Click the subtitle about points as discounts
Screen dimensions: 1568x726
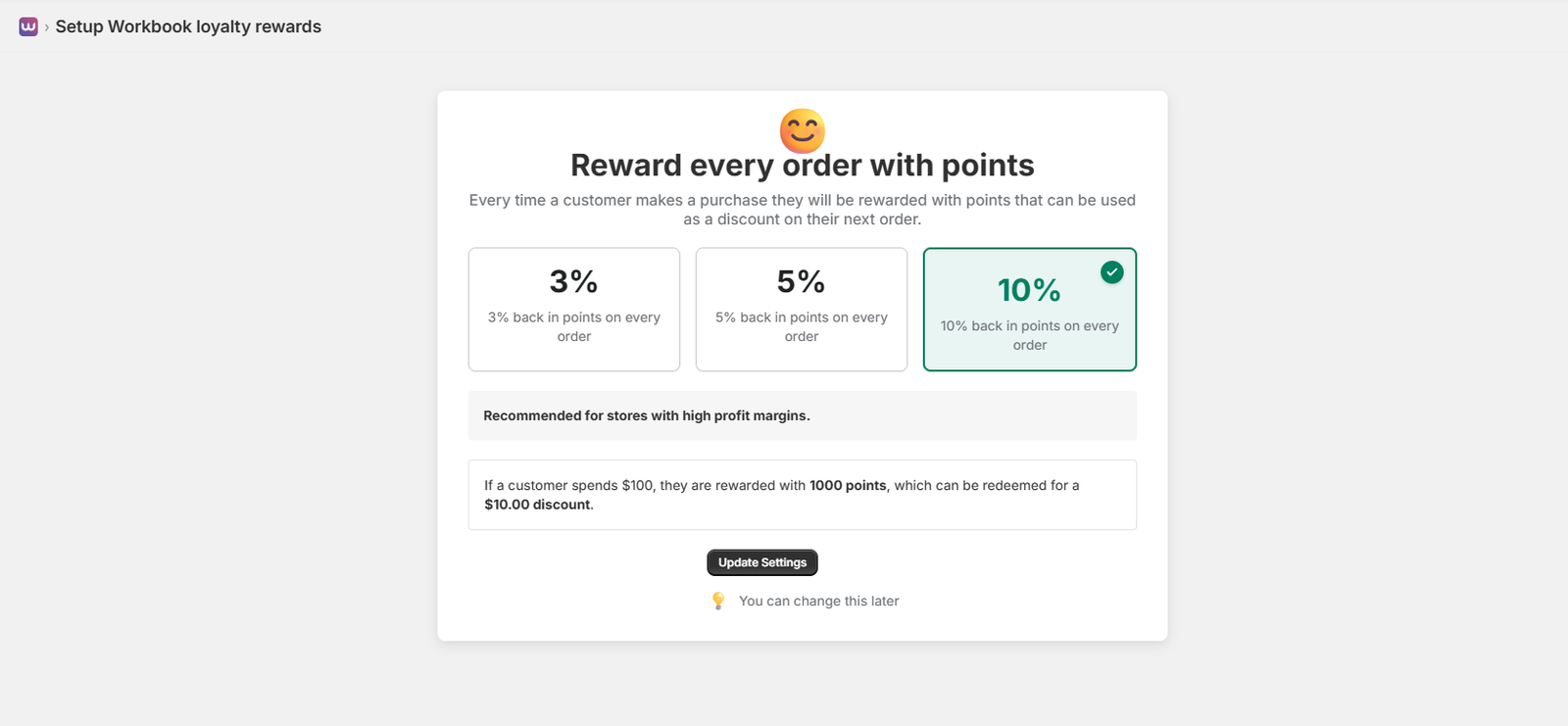pyautogui.click(x=802, y=209)
